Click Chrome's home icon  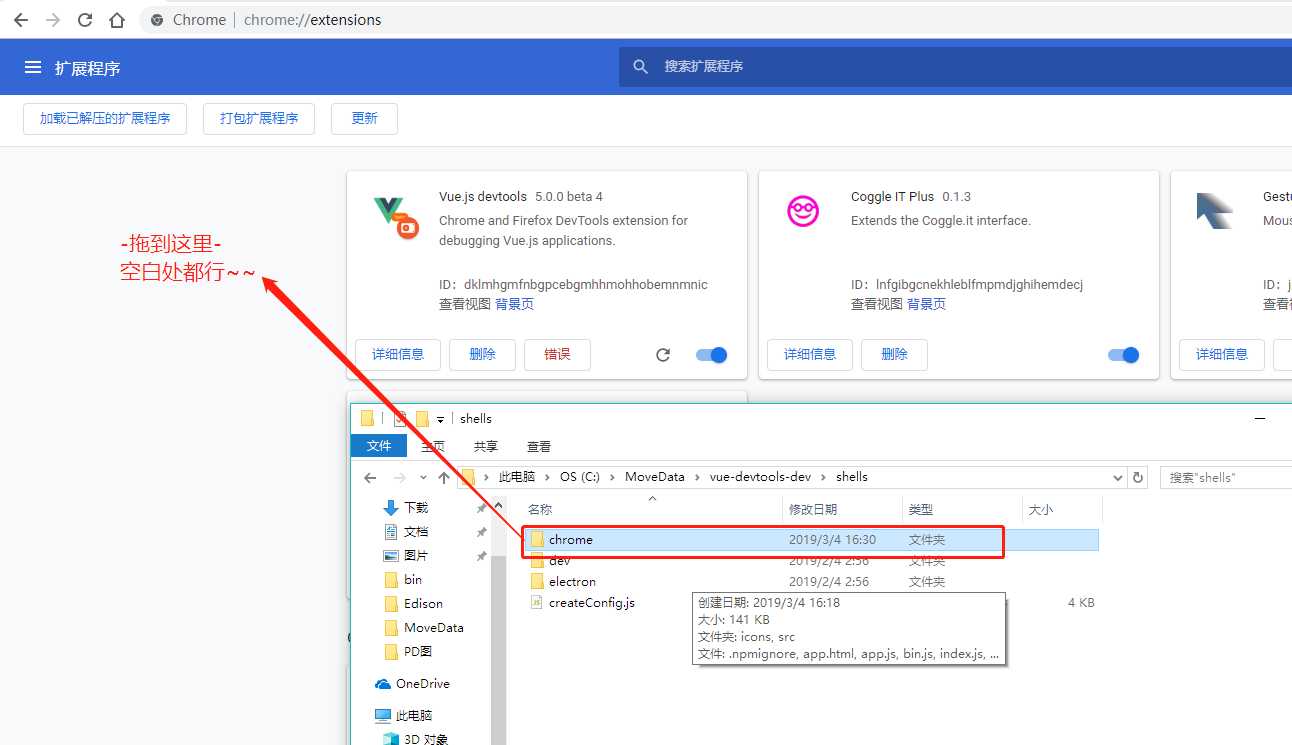click(x=117, y=20)
